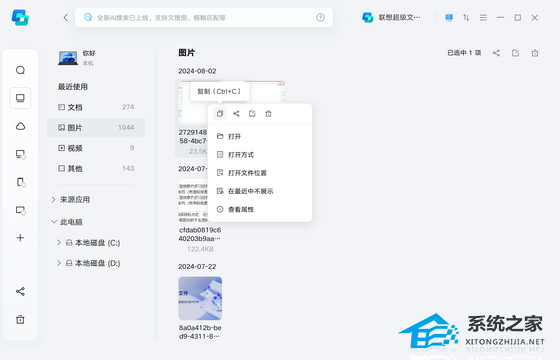Image resolution: width=560 pixels, height=360 pixels.
Task: Click the 图片 page heading
Action: click(186, 53)
